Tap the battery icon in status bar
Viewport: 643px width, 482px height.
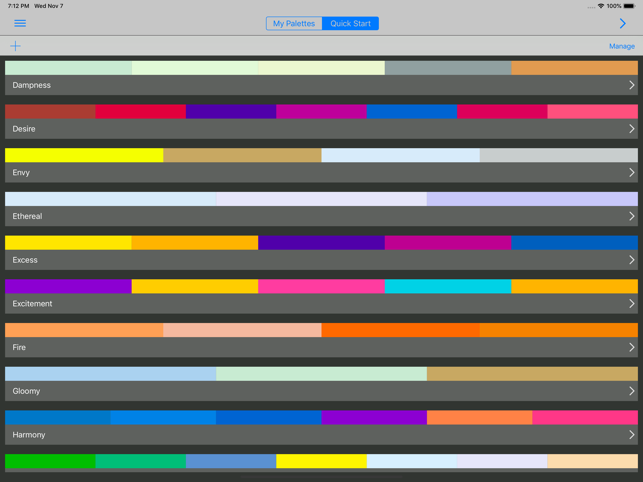coord(628,6)
